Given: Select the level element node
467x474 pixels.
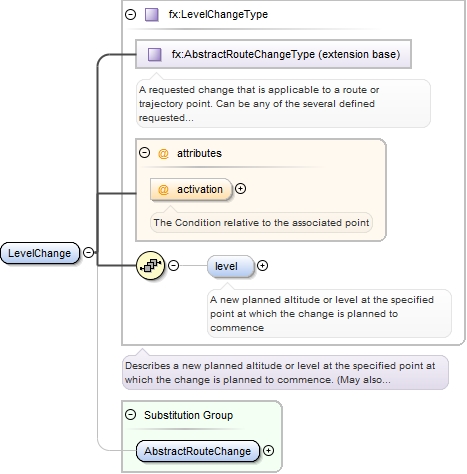Looking at the screenshot, I should (230, 266).
